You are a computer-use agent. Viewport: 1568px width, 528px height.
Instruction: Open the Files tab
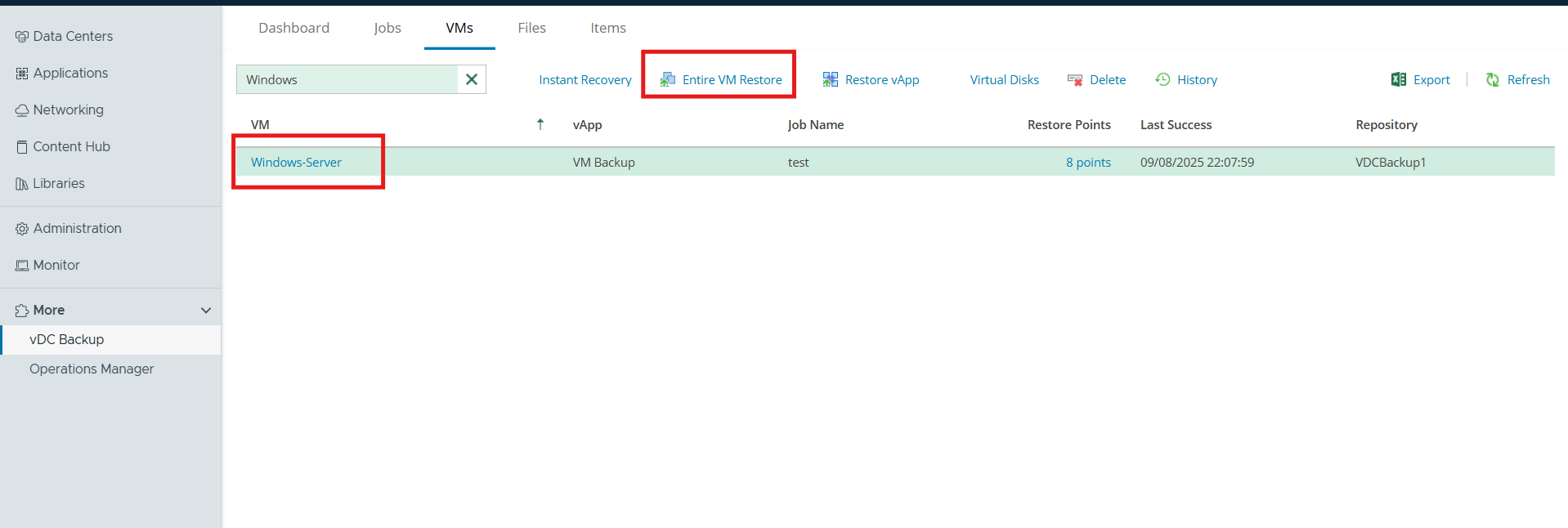tap(532, 28)
